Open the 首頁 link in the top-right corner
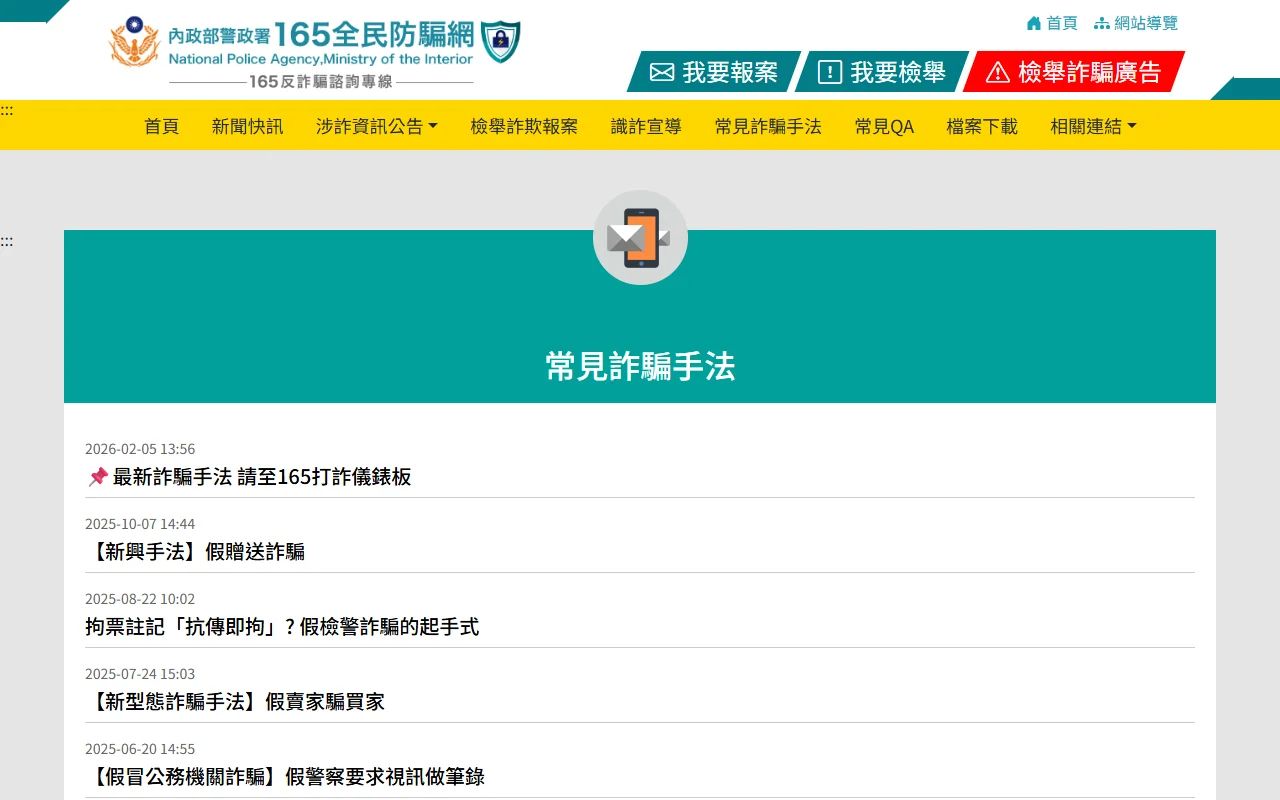 pos(1062,23)
